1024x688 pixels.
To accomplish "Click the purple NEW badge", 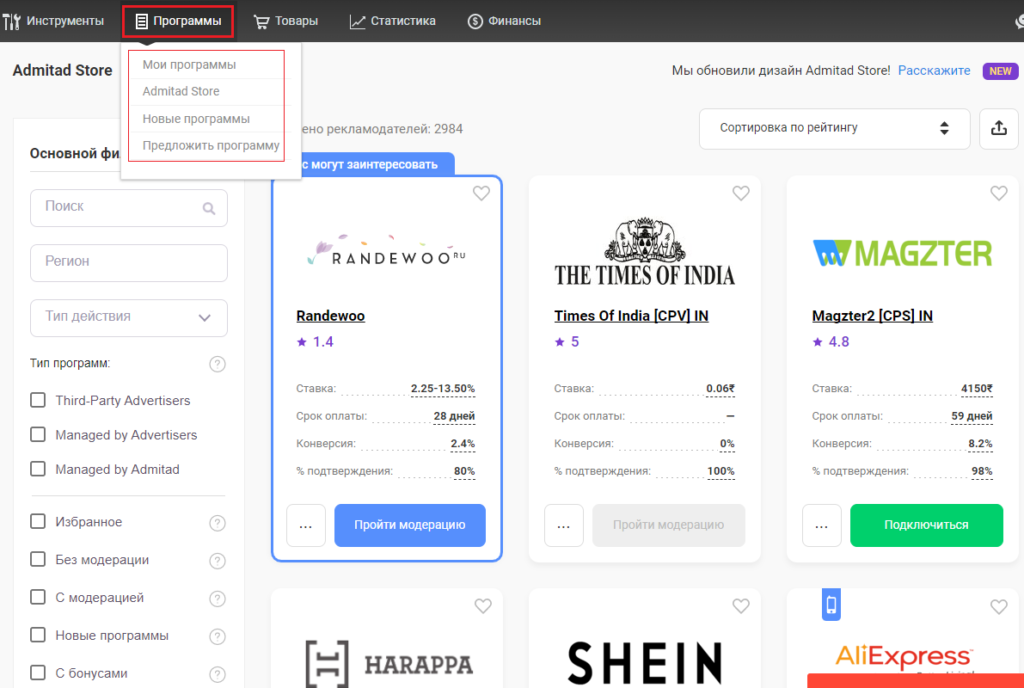I will coord(1000,71).
